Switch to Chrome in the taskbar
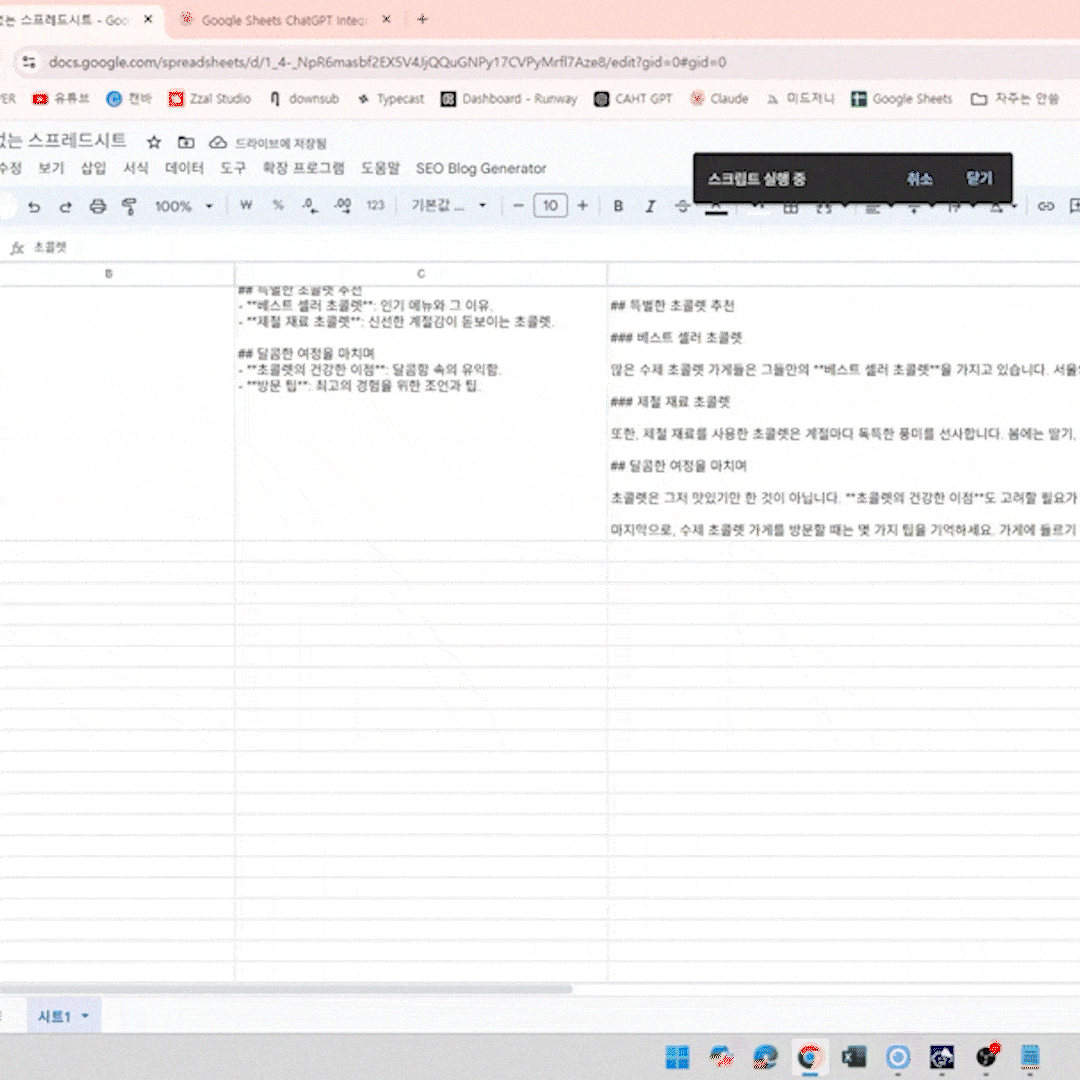 point(809,1056)
